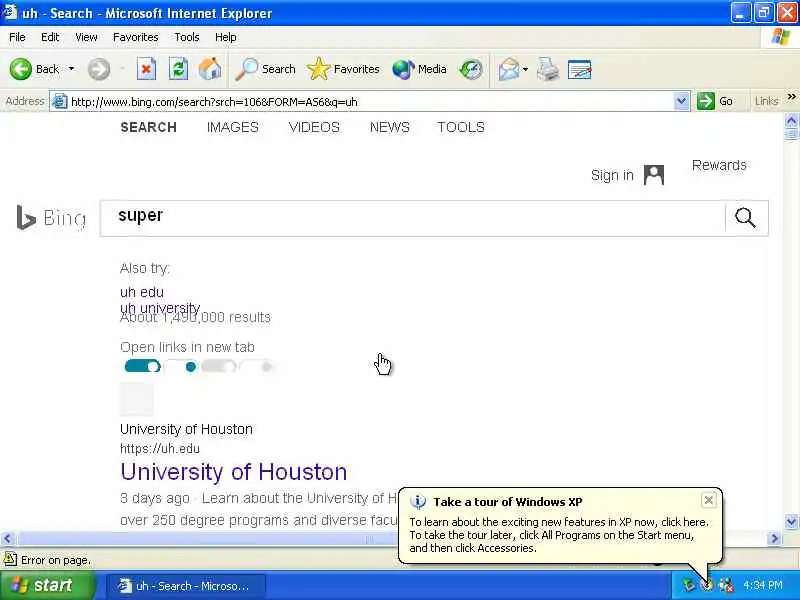
Task: Open the File menu
Action: (x=17, y=37)
